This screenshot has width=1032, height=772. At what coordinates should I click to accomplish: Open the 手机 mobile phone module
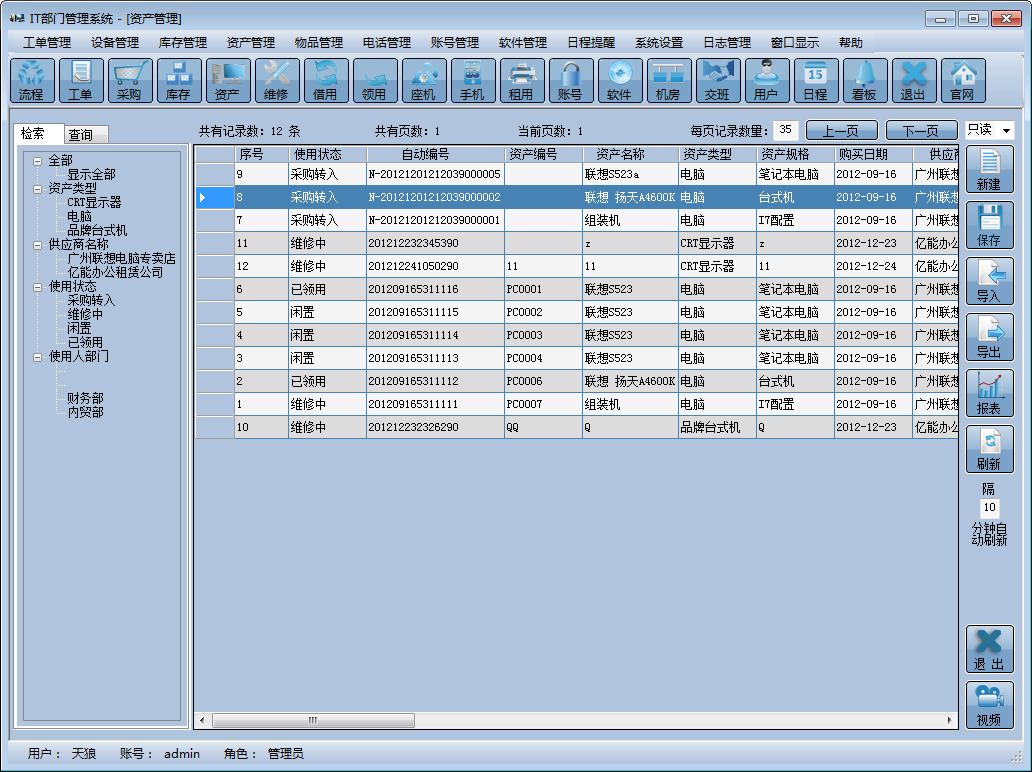(471, 80)
